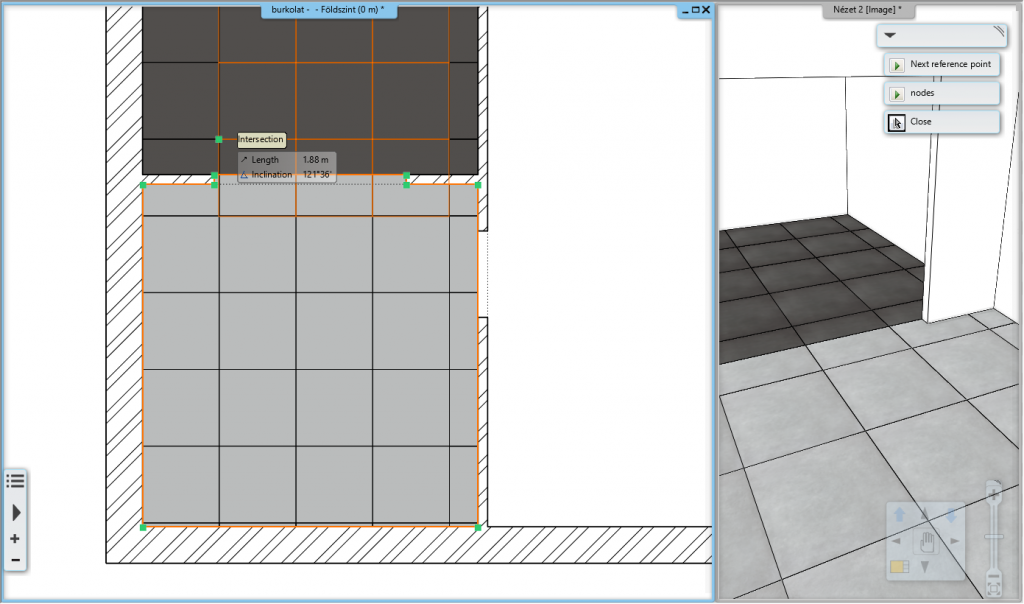Zoom in with the plus button on floorplan
Screen dimensions: 1024x604
pos(15,539)
